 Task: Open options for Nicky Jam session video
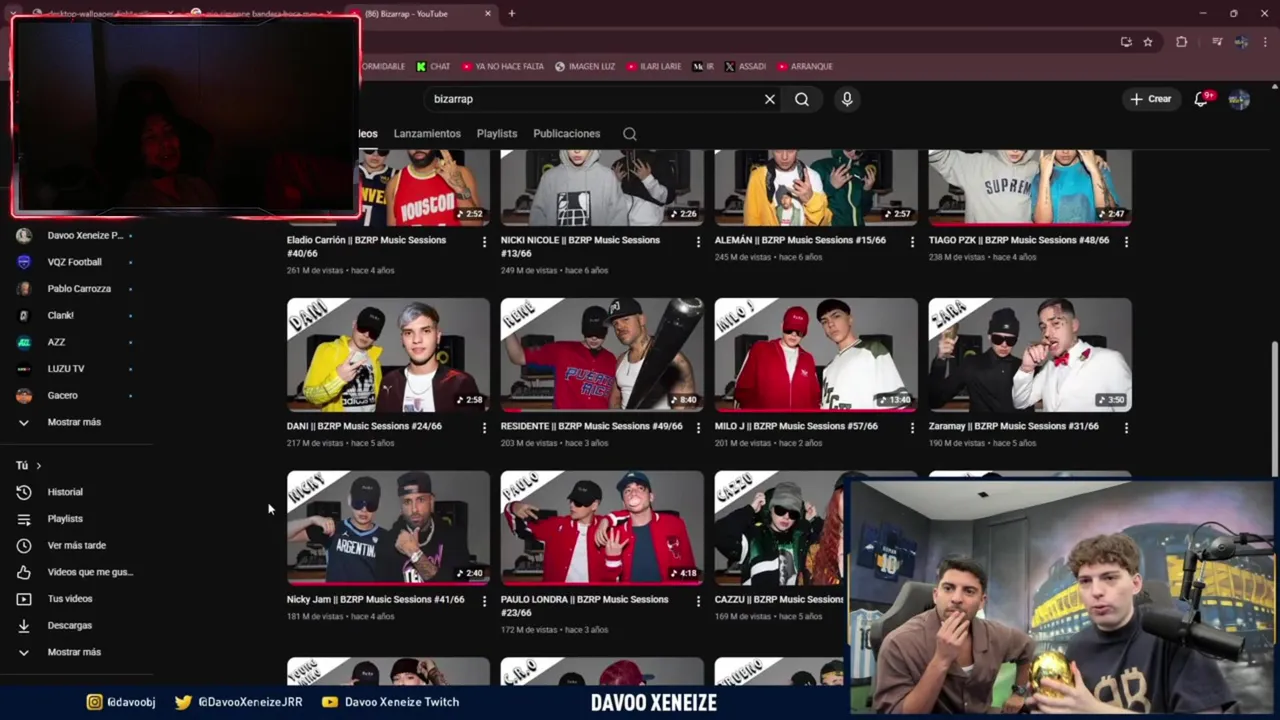pyautogui.click(x=484, y=601)
